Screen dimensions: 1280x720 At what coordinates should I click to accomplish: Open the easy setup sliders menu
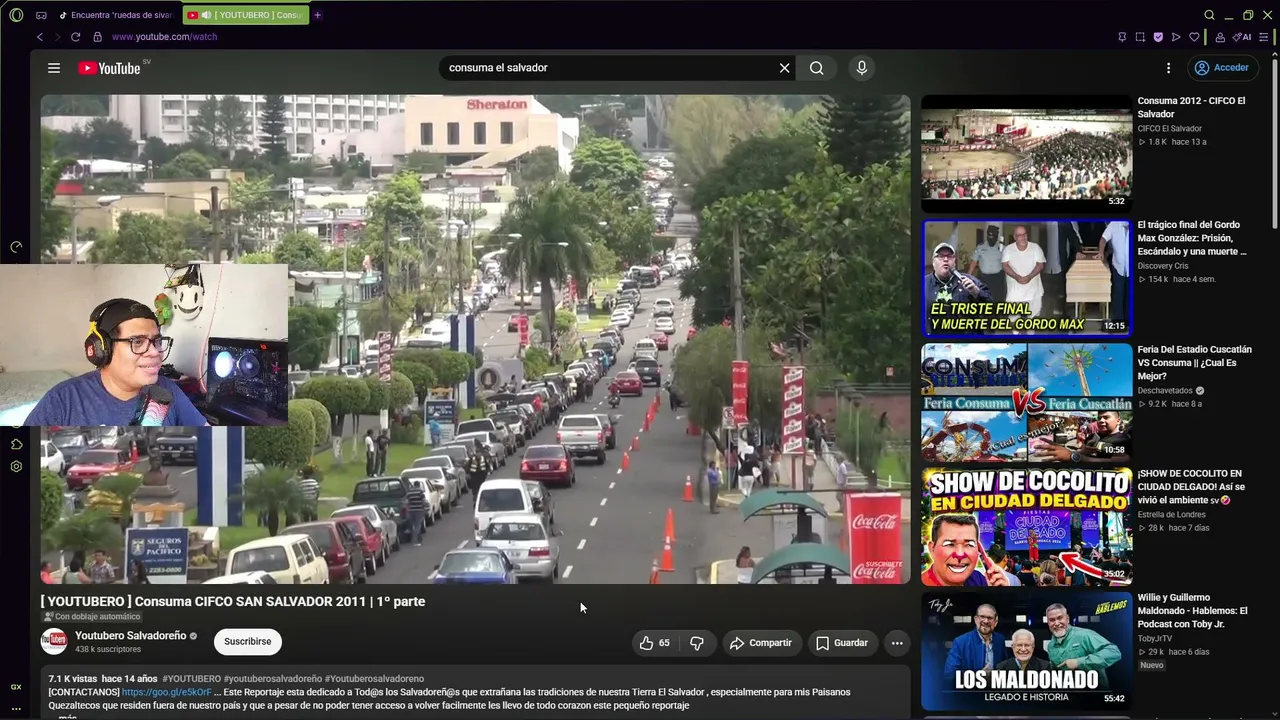[1265, 37]
